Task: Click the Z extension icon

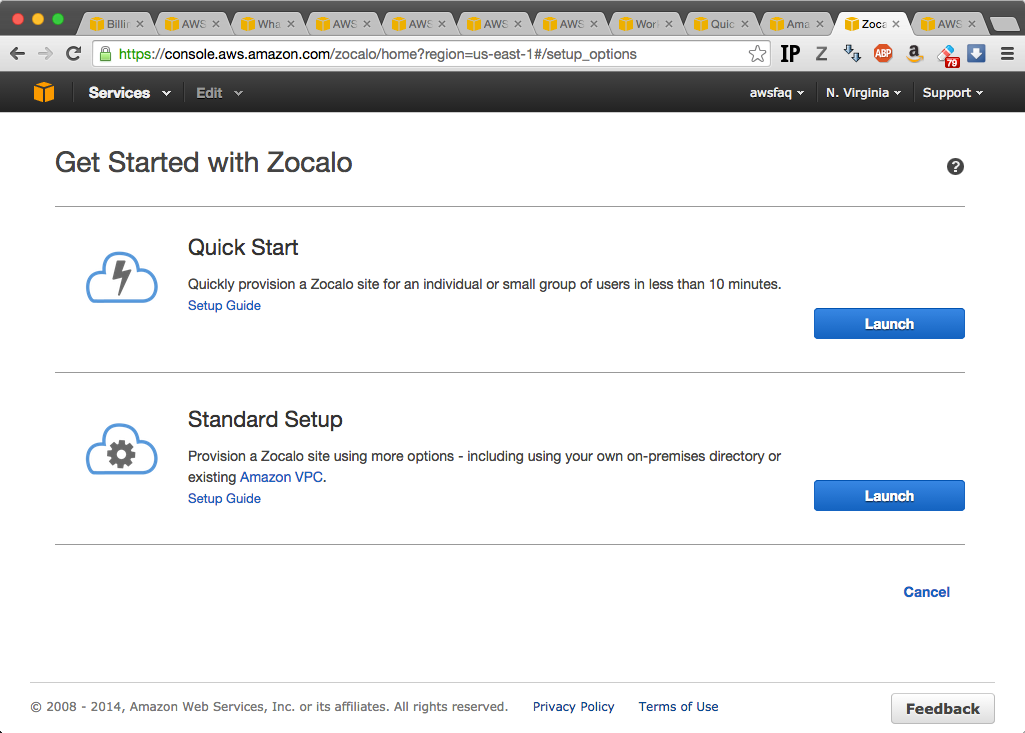Action: tap(821, 54)
